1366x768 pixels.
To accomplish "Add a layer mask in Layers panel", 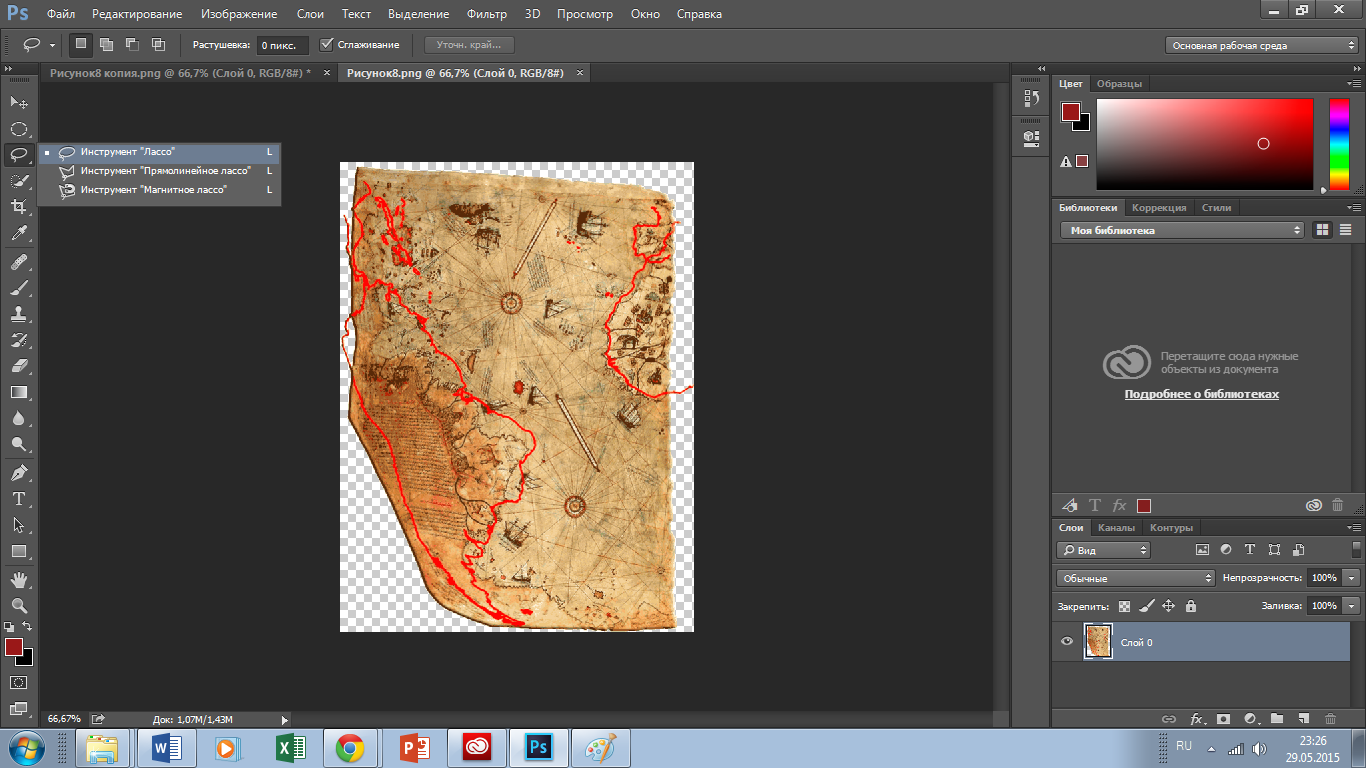I will [x=1222, y=719].
